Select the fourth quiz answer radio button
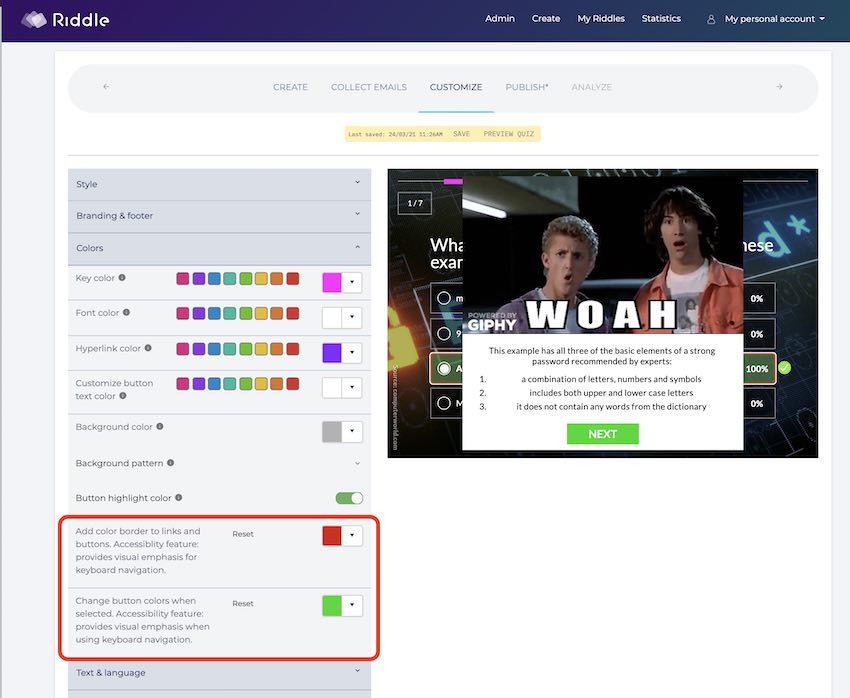Image resolution: width=850 pixels, height=698 pixels. (x=444, y=403)
